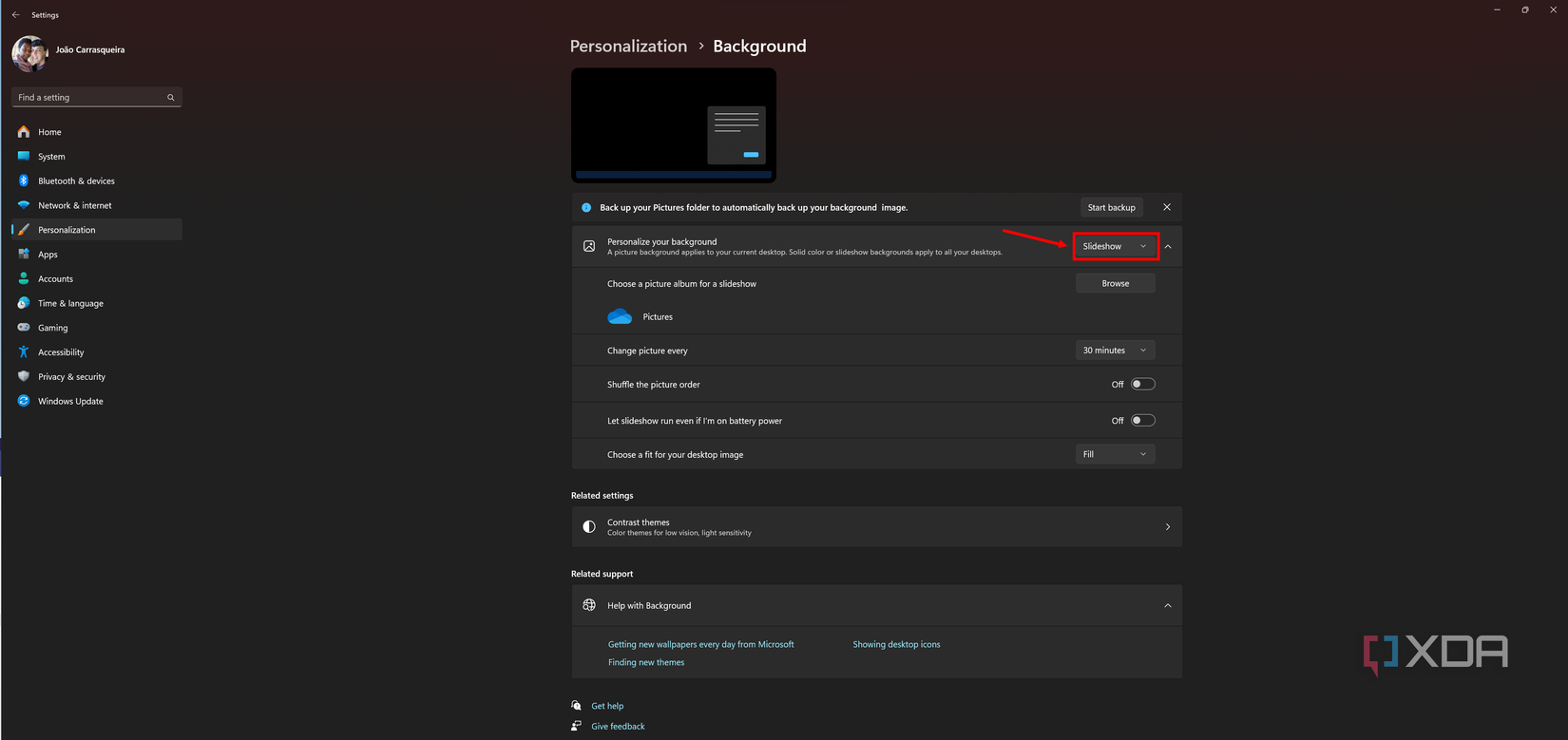
Task: Click the Find a setting search box
Action: tap(90, 97)
